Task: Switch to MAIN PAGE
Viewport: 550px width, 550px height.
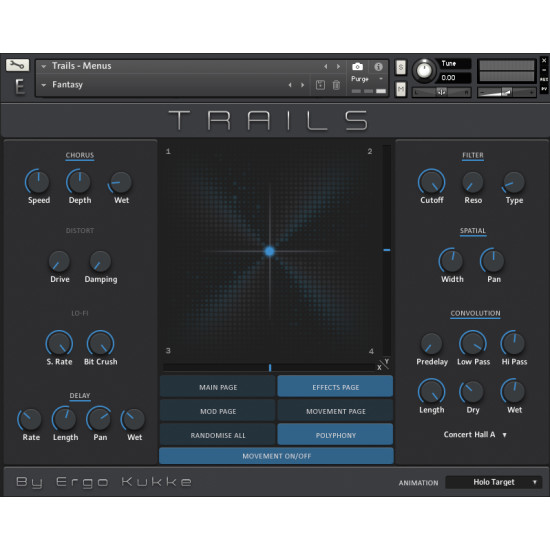Action: point(218,387)
